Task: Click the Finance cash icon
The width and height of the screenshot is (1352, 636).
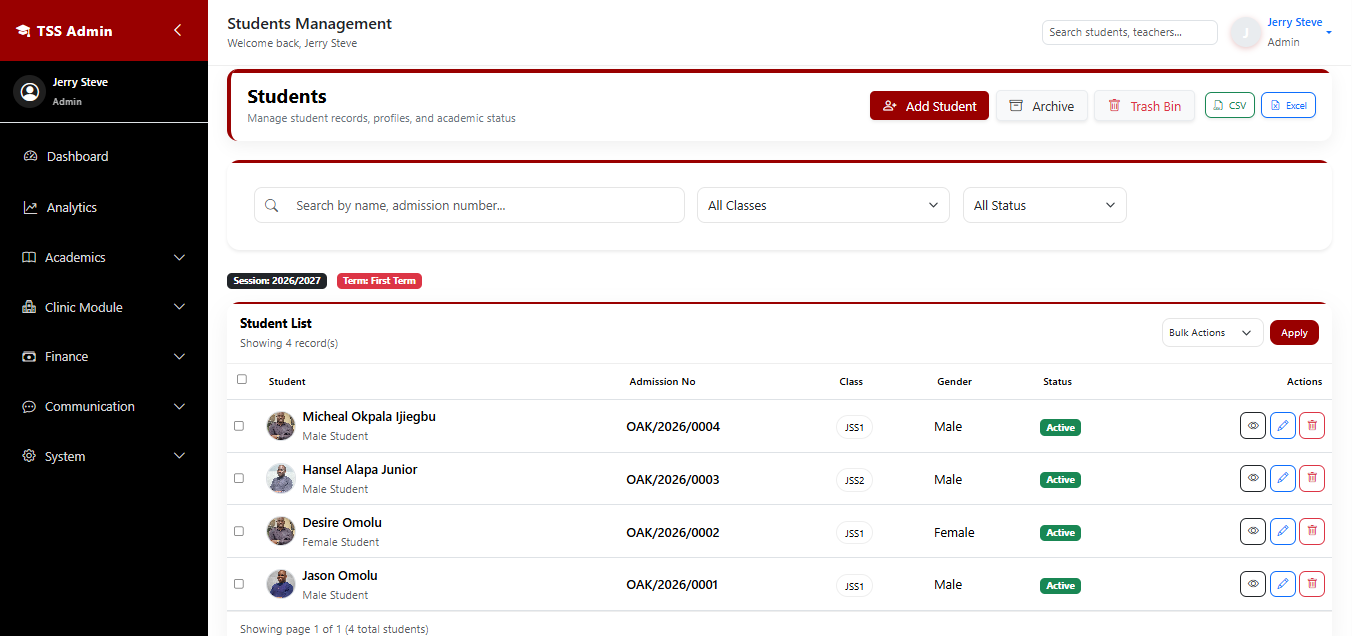Action: pos(29,357)
